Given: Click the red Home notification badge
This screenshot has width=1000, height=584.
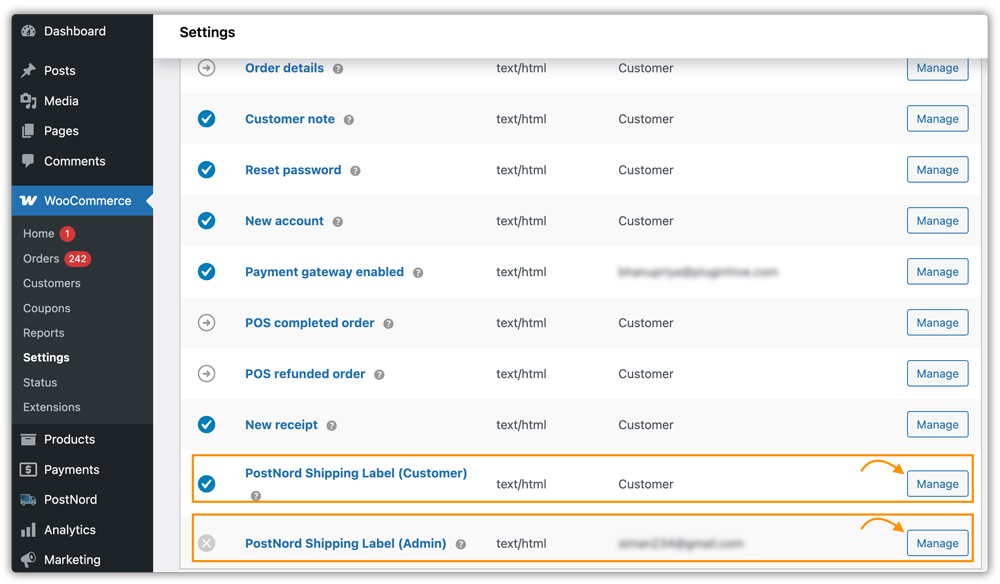Looking at the screenshot, I should pos(67,234).
